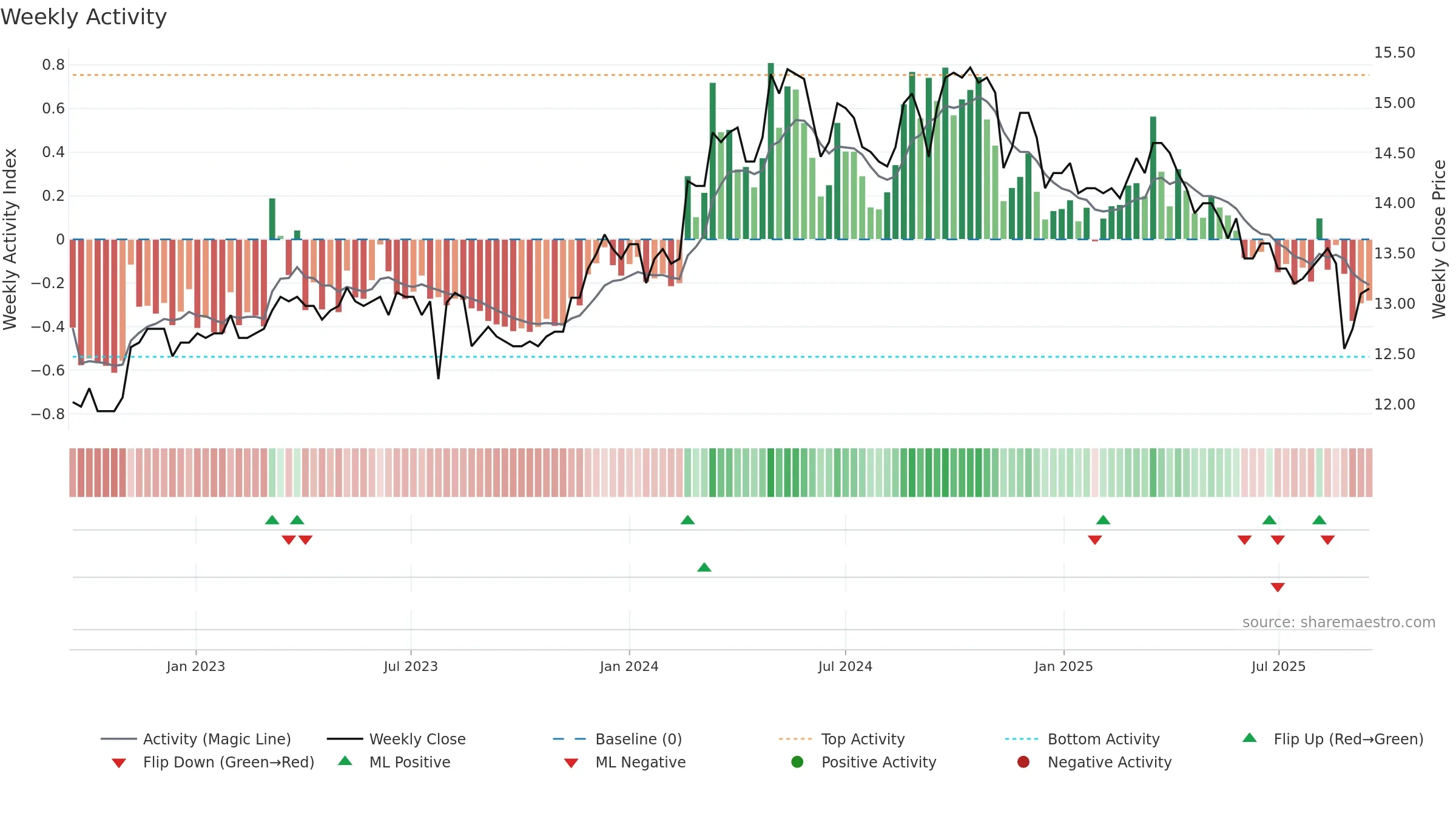Click the 0.8 activity index axis value
The width and height of the screenshot is (1456, 819).
[53, 65]
